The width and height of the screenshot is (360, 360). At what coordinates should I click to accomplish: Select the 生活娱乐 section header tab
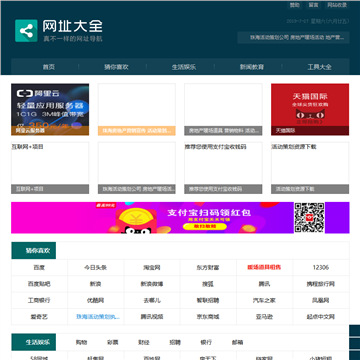coord(34,342)
